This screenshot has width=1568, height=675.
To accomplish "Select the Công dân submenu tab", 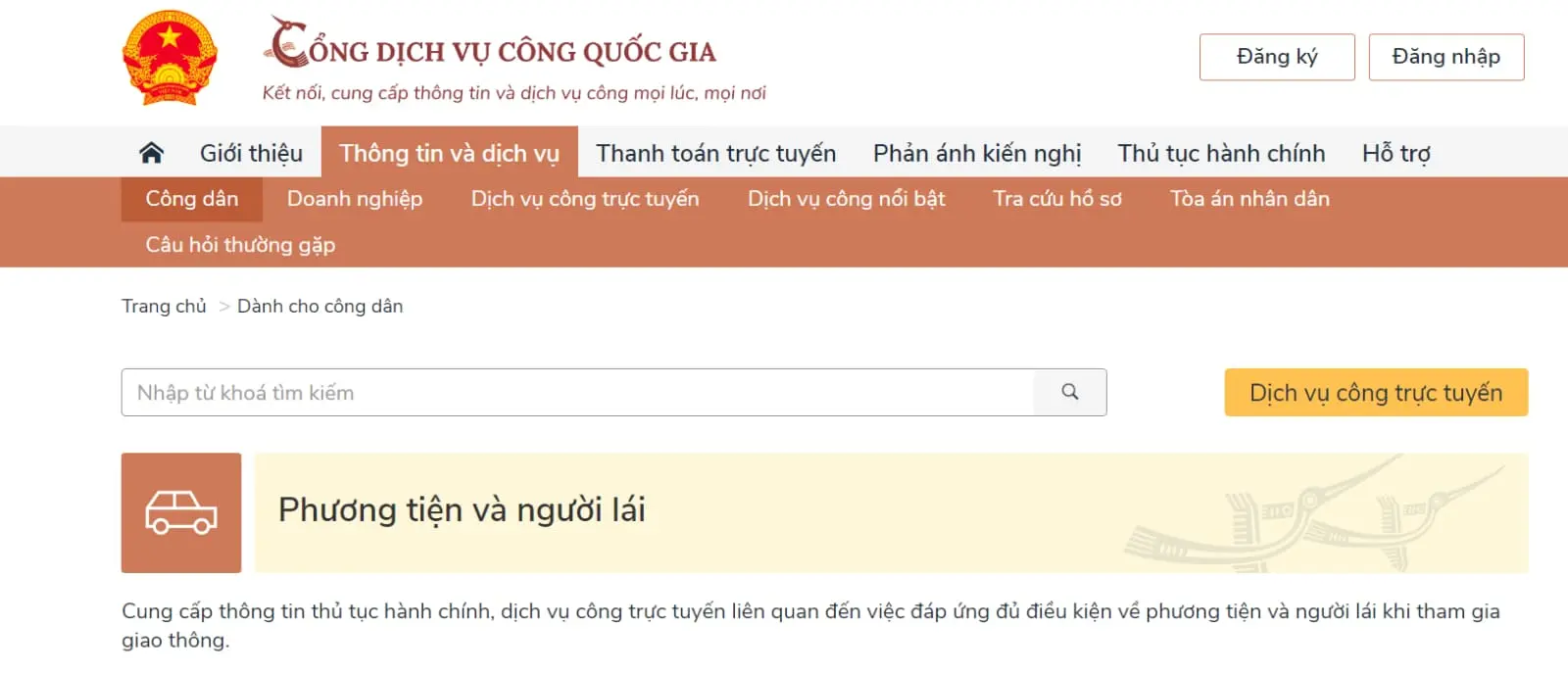I will pyautogui.click(x=192, y=199).
